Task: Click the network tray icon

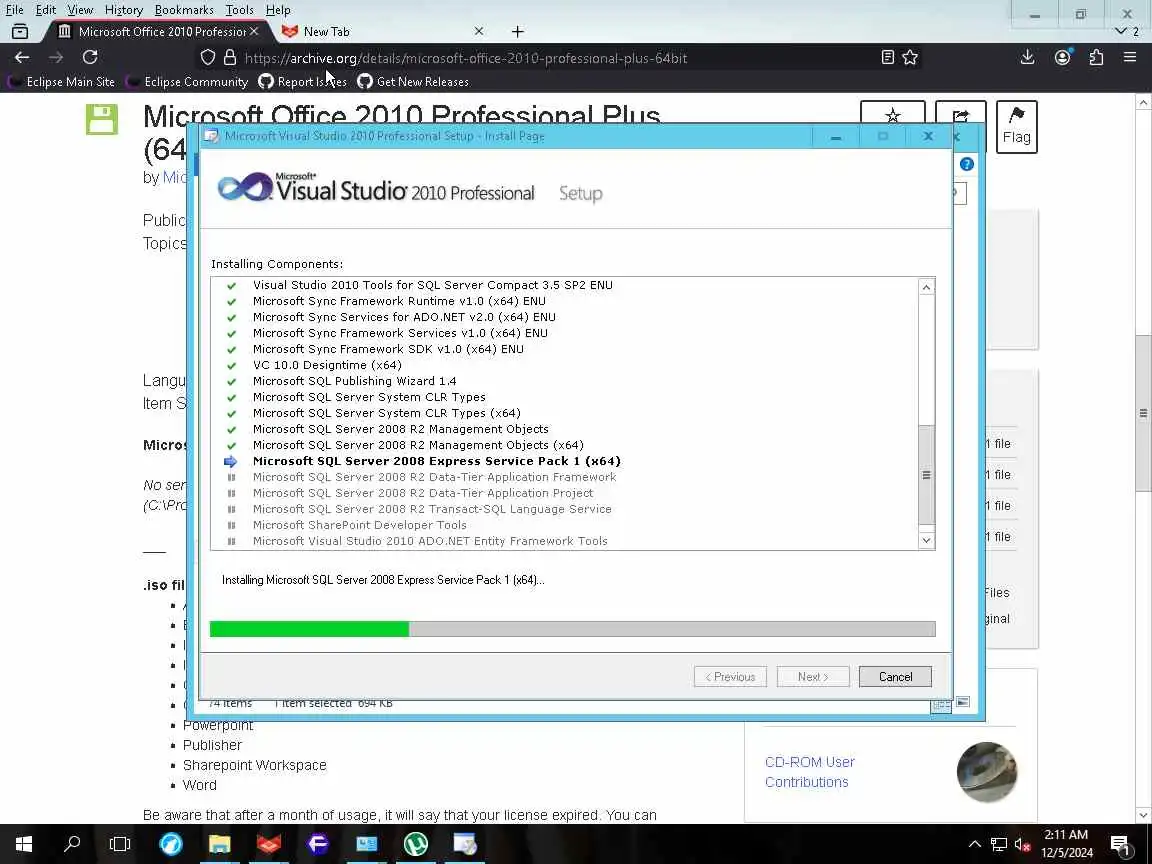Action: pos(998,844)
